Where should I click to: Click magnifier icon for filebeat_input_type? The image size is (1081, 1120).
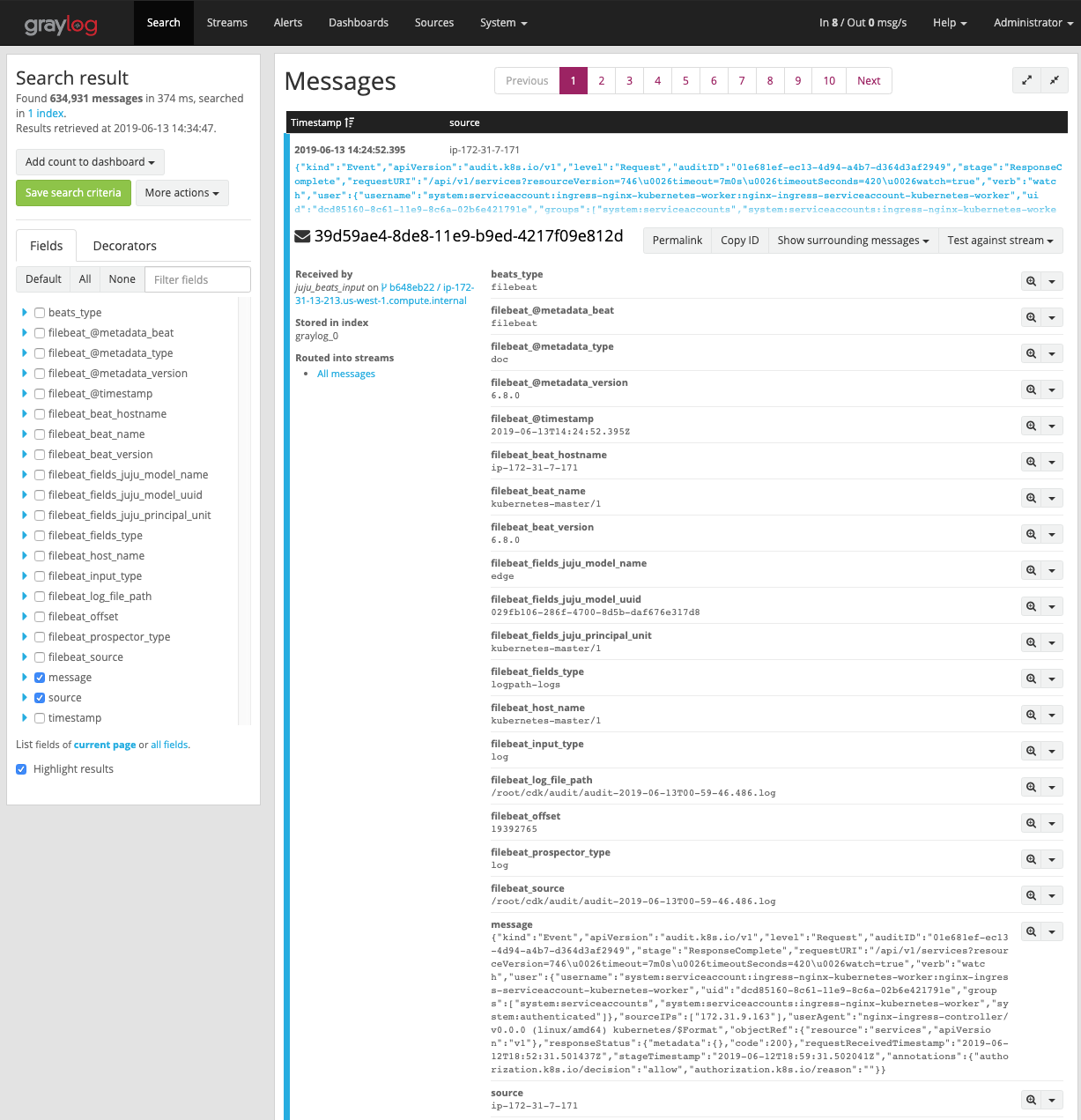[1031, 751]
